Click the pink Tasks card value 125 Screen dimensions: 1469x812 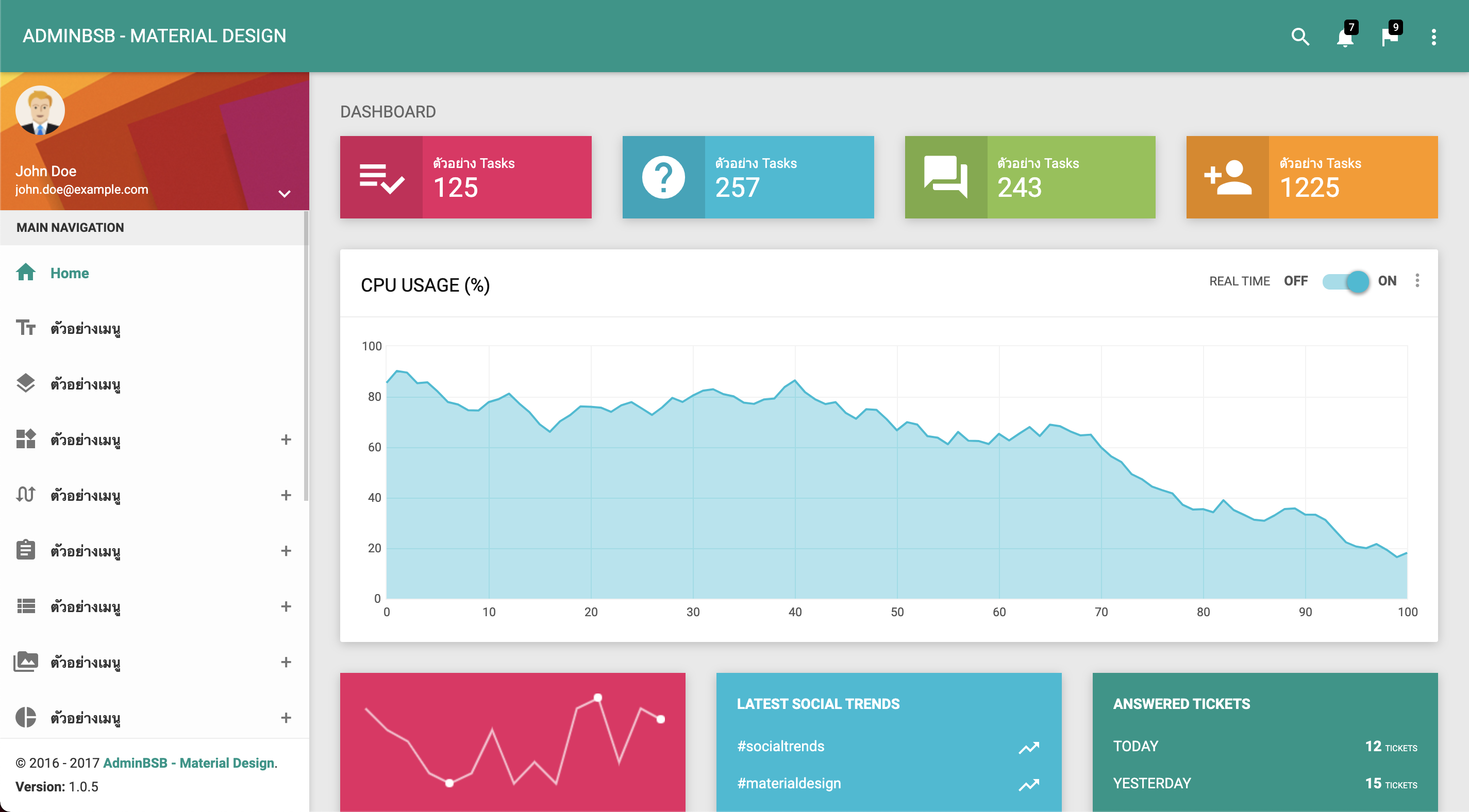[456, 188]
